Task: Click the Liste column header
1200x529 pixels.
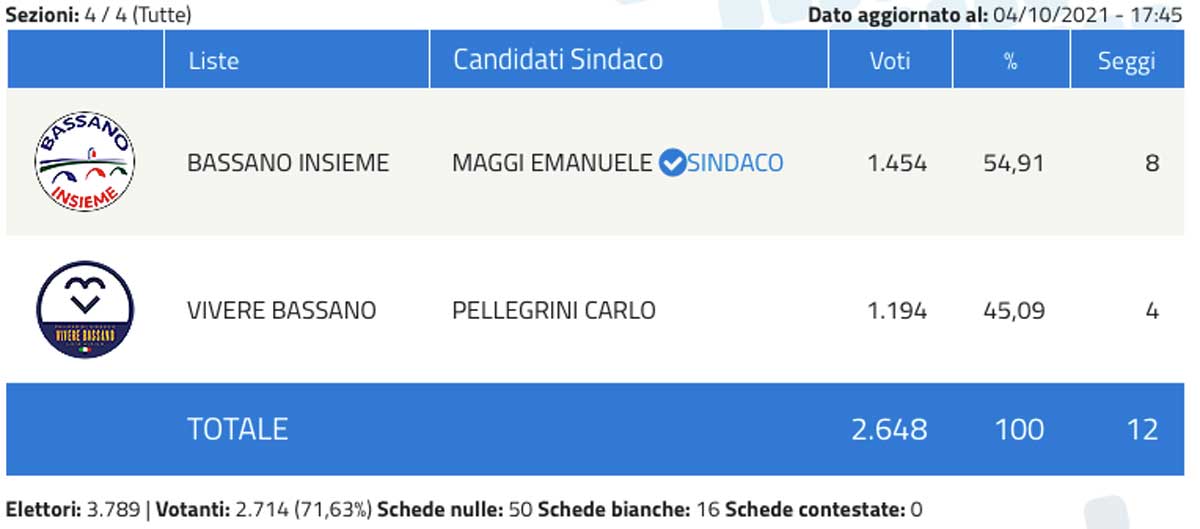Action: (x=213, y=60)
